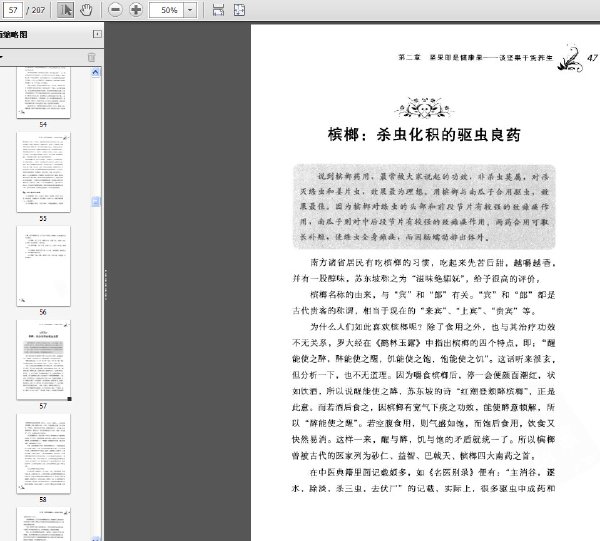Screen dimensions: 600x541
Task: Zoom in with the plus button
Action: point(135,10)
